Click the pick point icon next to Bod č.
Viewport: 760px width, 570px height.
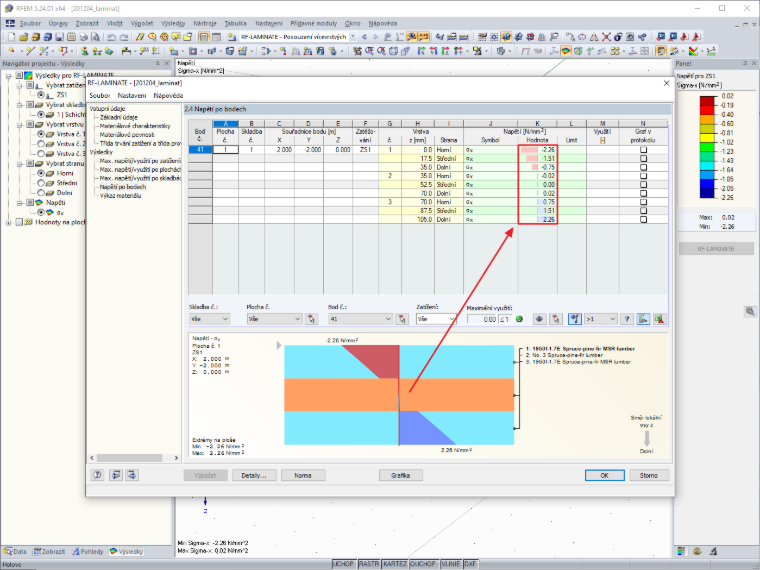point(402,319)
